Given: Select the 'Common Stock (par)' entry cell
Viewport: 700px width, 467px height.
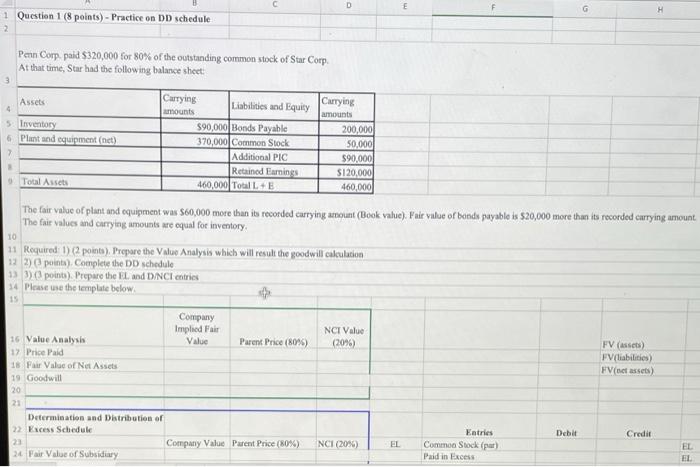Looking at the screenshot, I should tap(460, 445).
